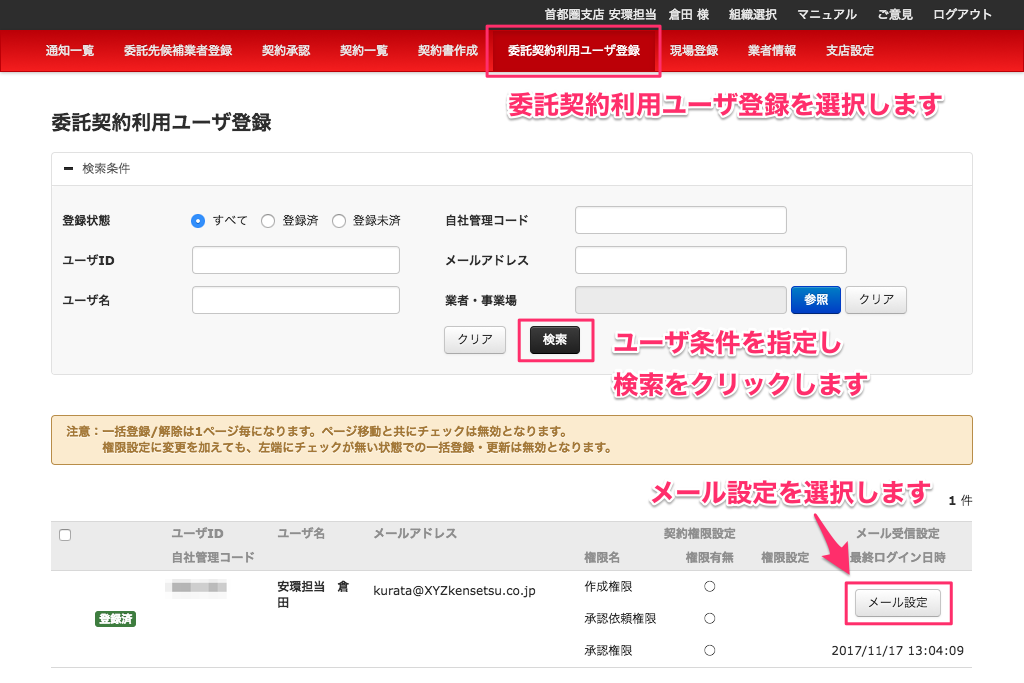Open the マニュアル link
This screenshot has width=1024, height=683.
(x=827, y=15)
